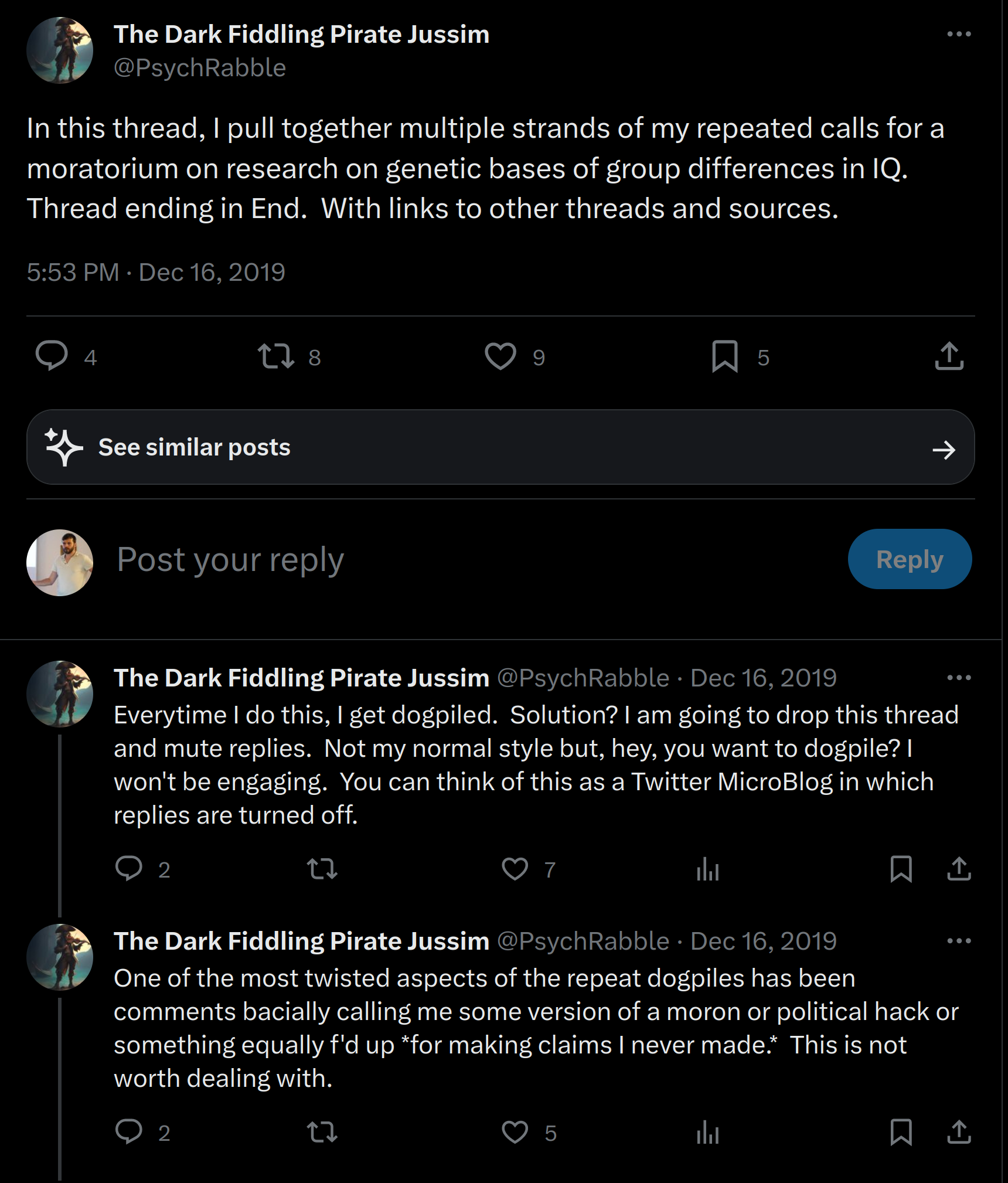View analytics for 'twisted aspects' reply
Screen dimensions: 1008x1183
click(x=708, y=1132)
